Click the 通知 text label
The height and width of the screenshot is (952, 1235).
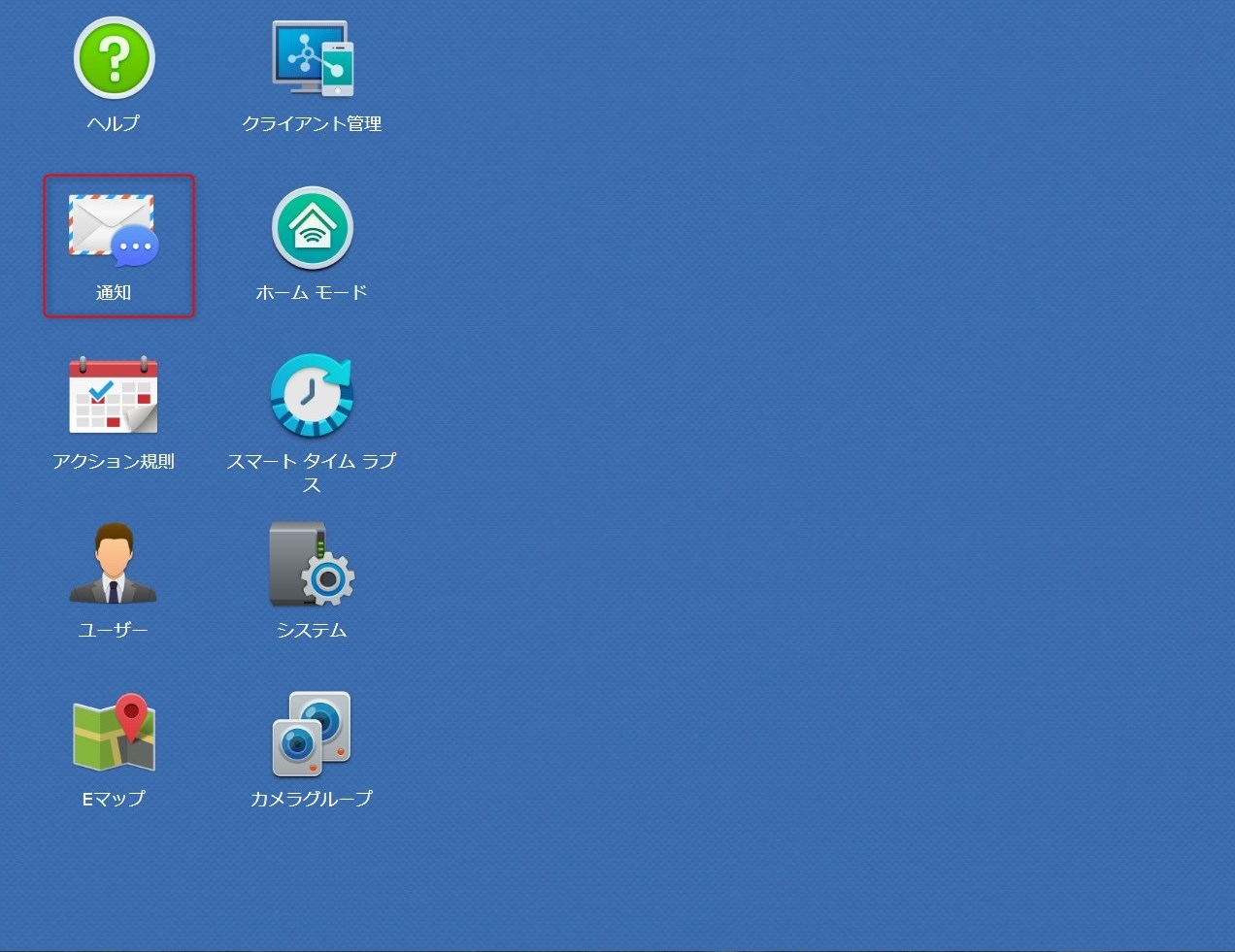pos(114,292)
